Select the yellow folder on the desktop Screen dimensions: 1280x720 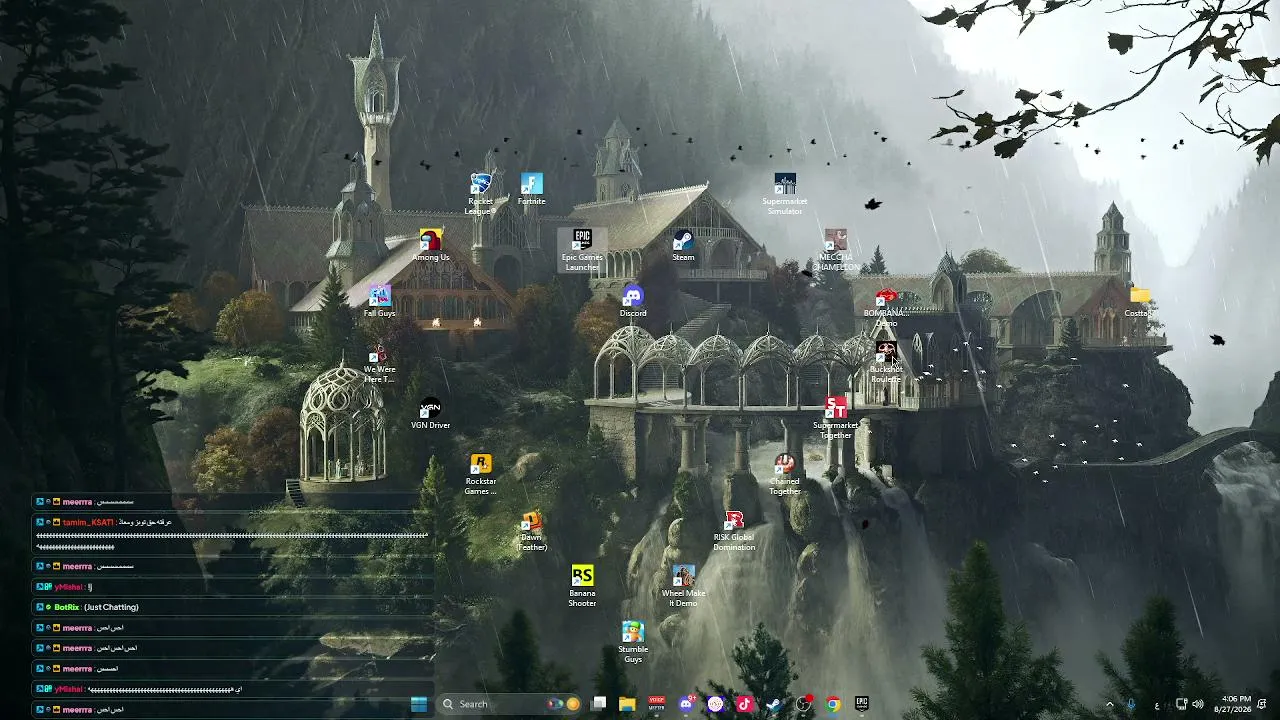tap(1139, 301)
